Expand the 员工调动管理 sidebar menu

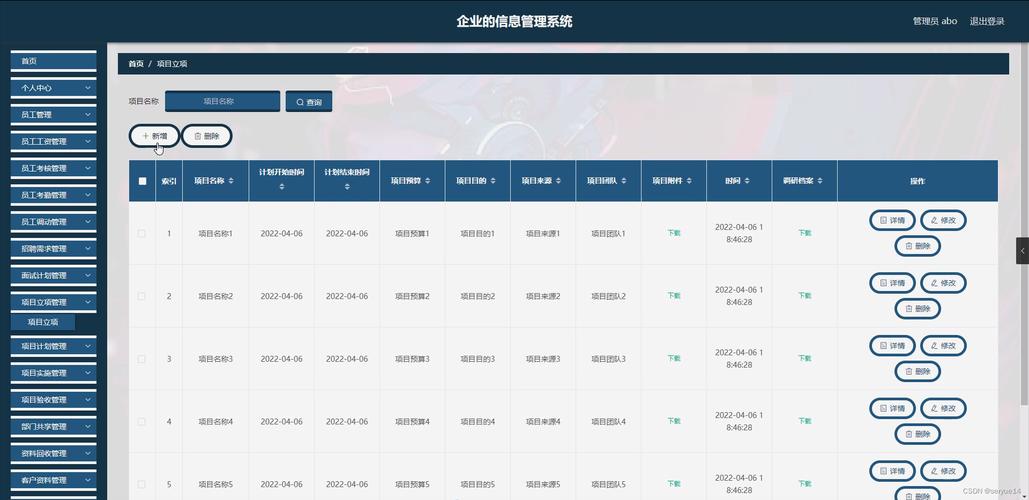point(54,222)
